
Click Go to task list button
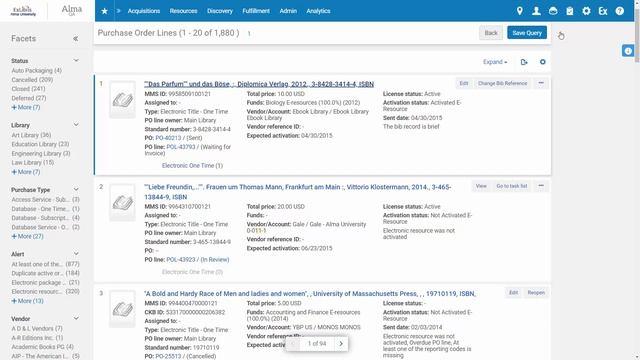pos(511,186)
